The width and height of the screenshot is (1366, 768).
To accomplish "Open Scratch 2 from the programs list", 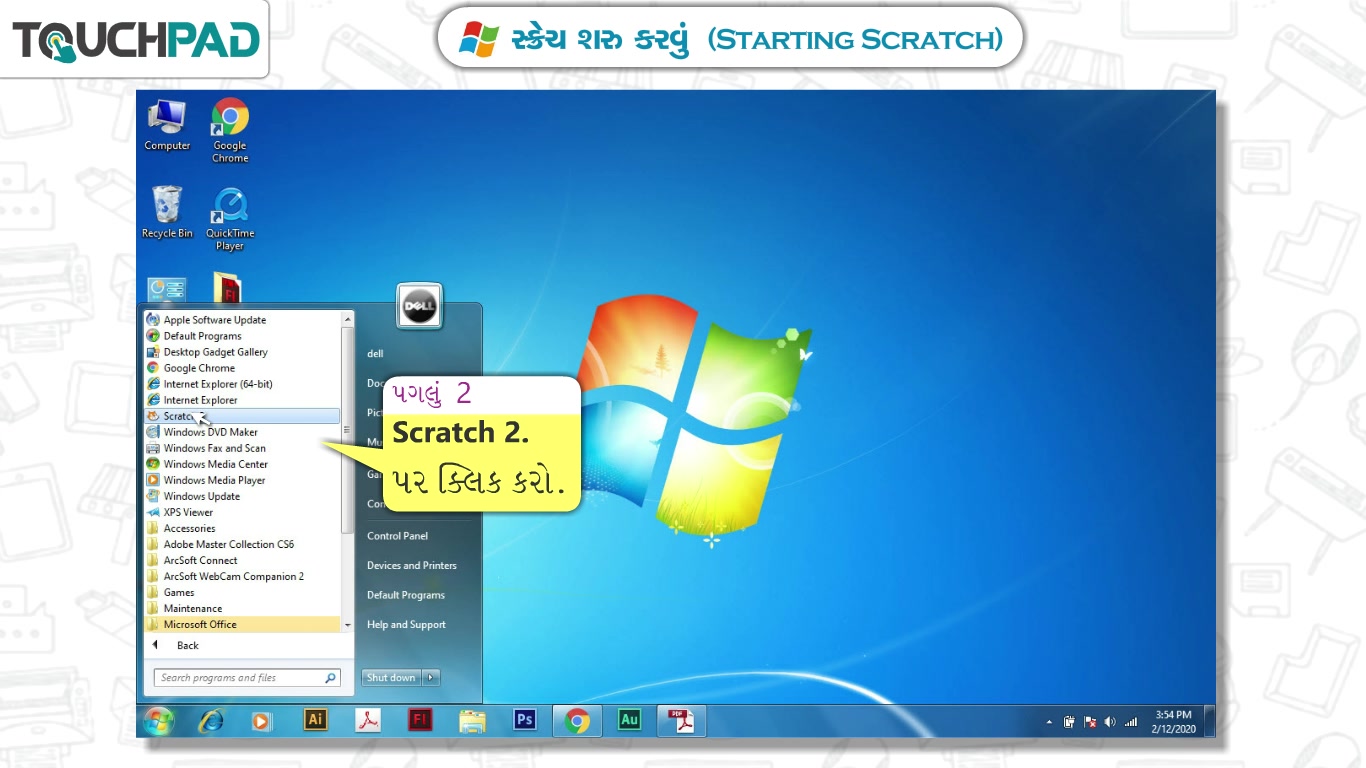I will [x=242, y=416].
